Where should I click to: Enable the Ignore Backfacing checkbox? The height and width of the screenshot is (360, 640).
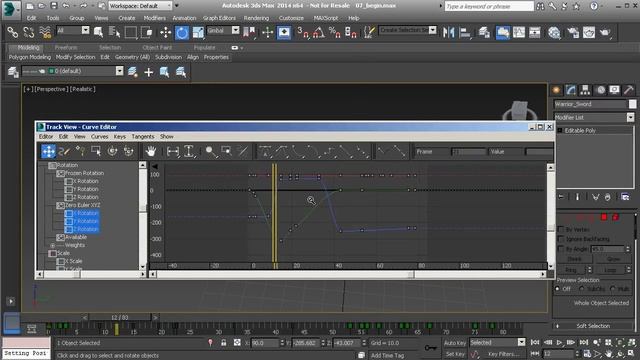560,239
